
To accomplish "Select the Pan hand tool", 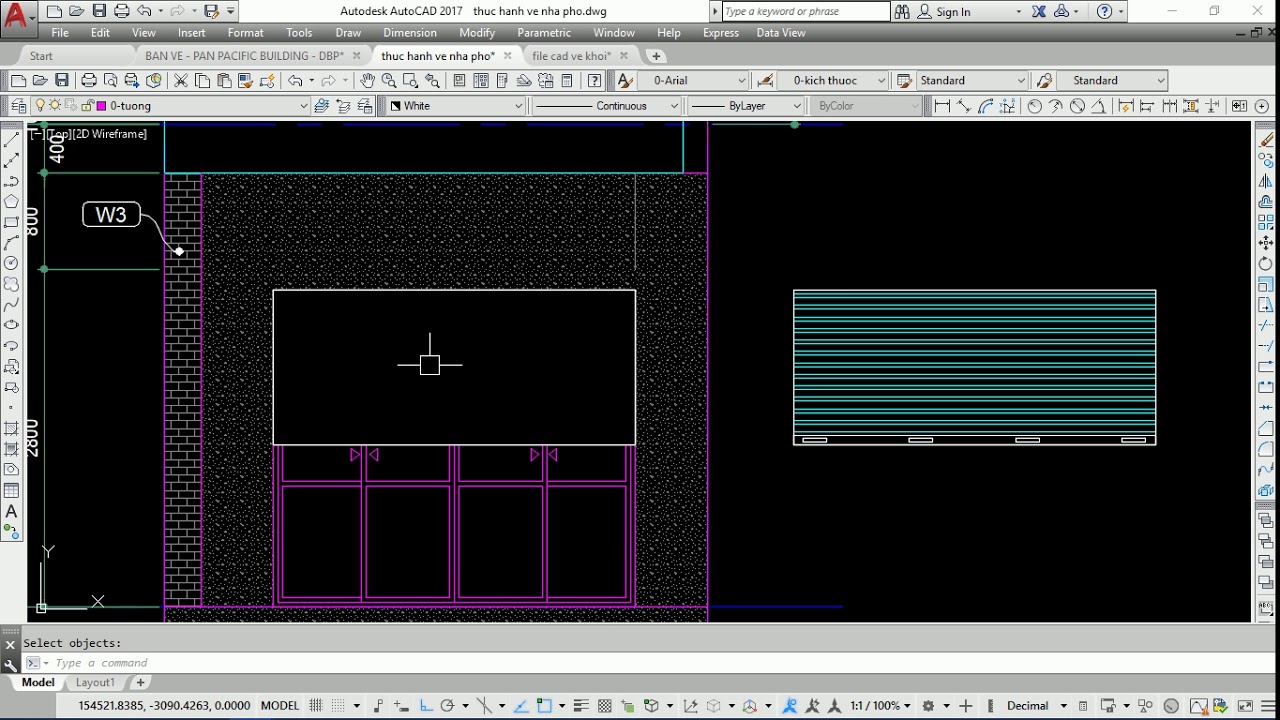I will tap(367, 80).
